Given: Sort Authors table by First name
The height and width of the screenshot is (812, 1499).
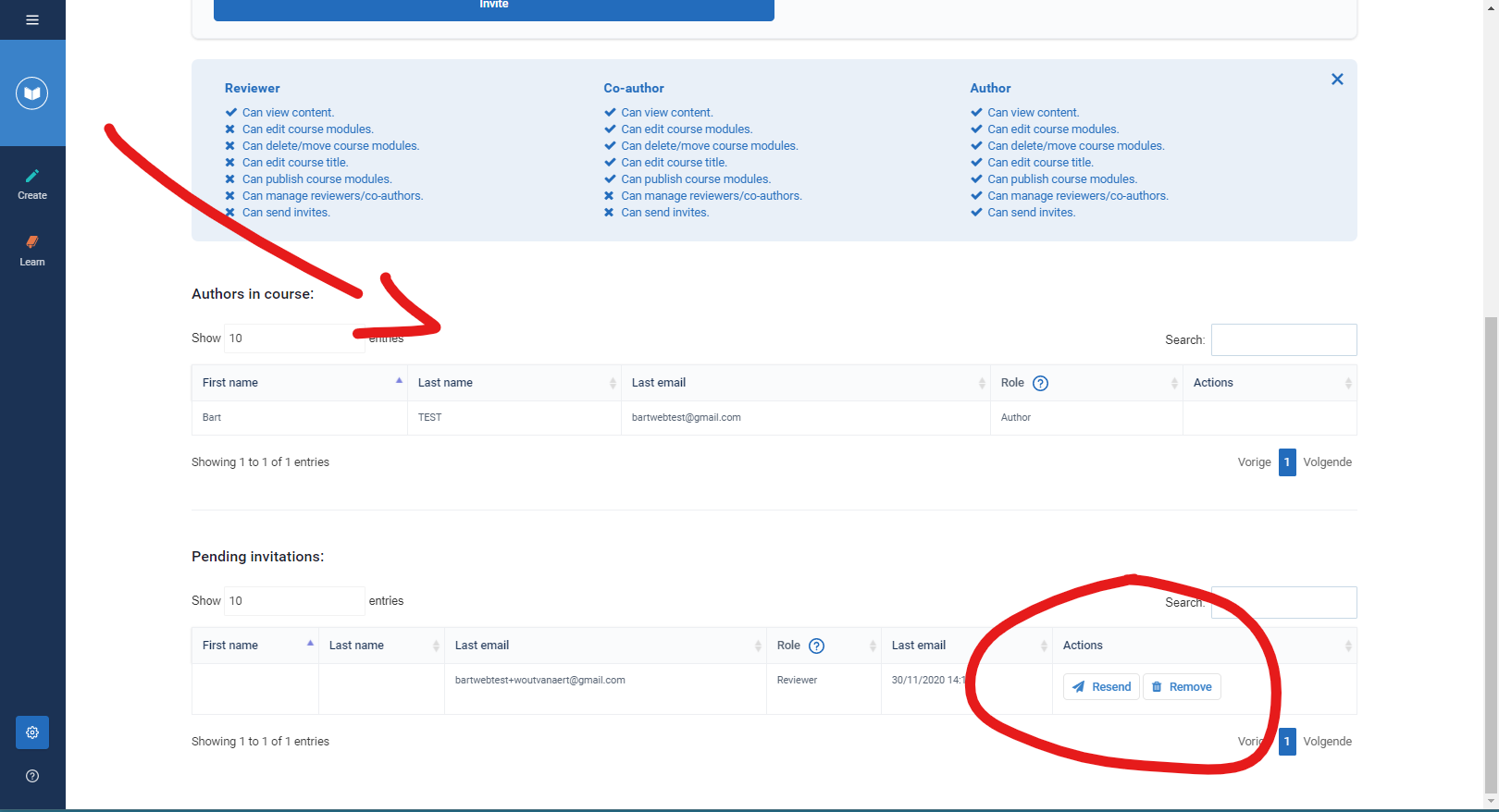Looking at the screenshot, I should pyautogui.click(x=300, y=383).
